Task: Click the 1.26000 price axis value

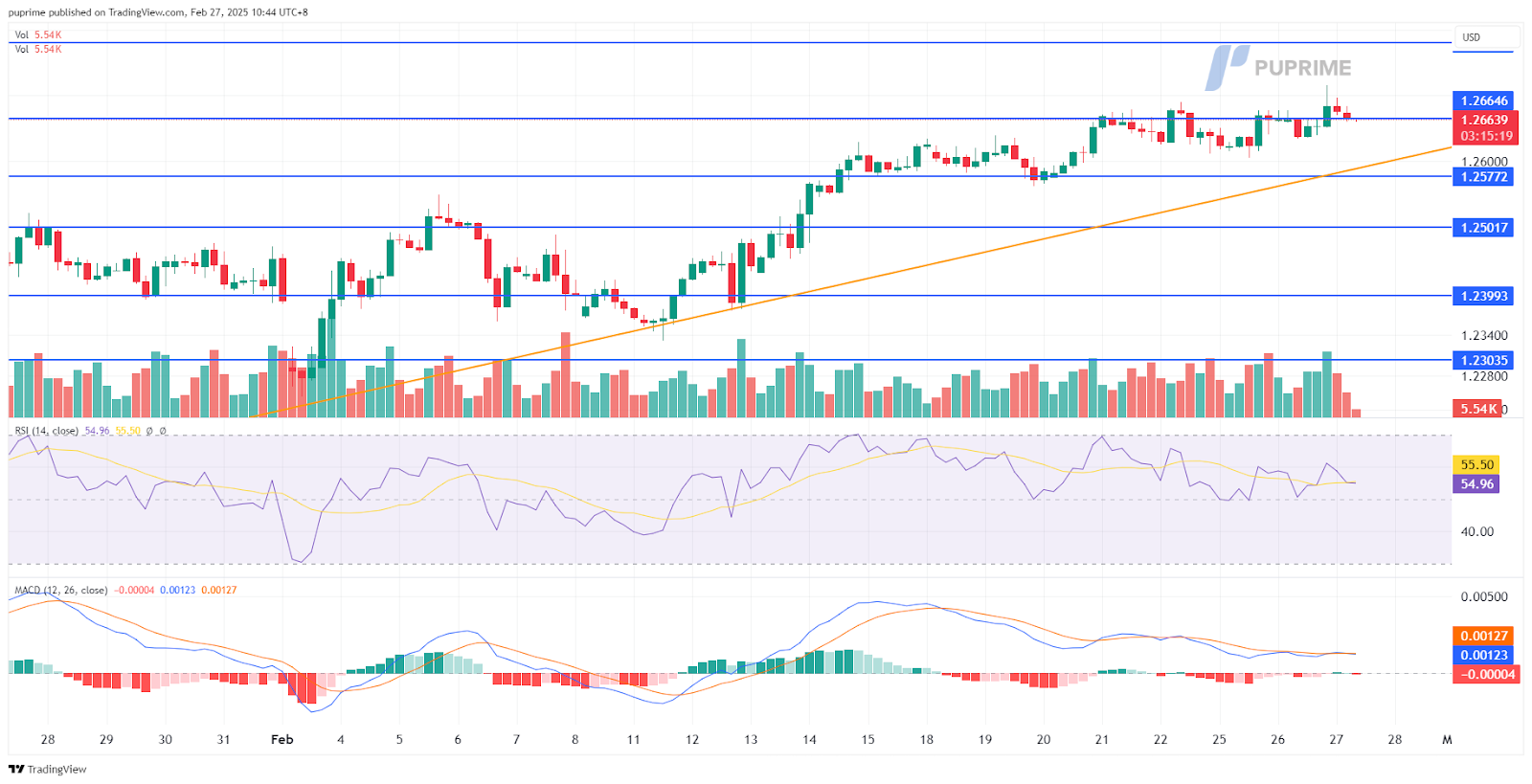Action: 1484,162
